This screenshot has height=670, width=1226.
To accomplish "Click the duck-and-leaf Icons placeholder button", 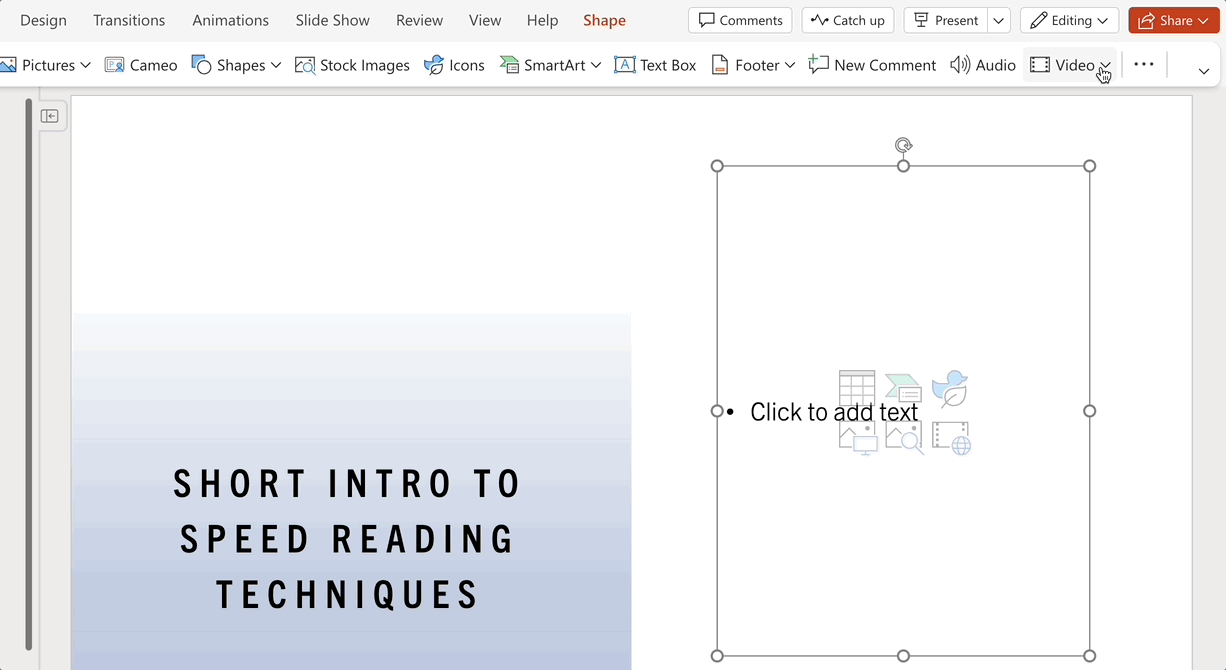I will [950, 388].
